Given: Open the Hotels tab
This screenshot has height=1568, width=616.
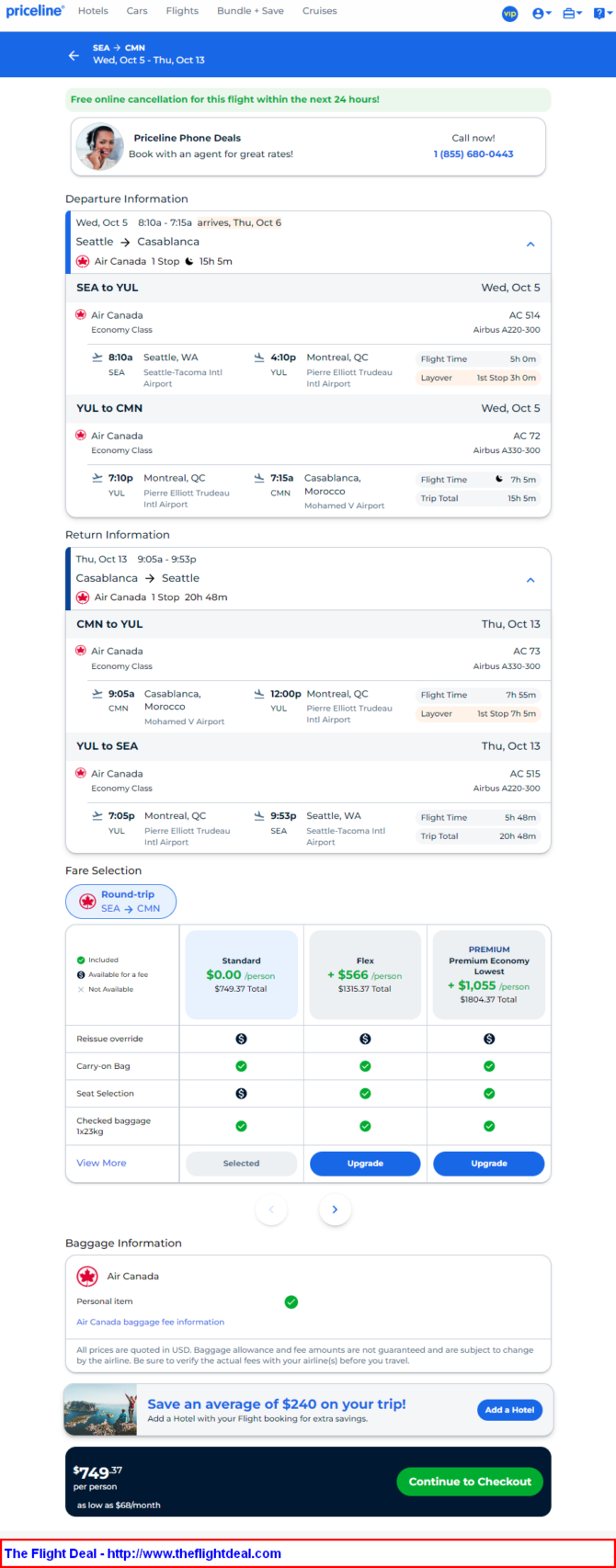Looking at the screenshot, I should point(93,11).
